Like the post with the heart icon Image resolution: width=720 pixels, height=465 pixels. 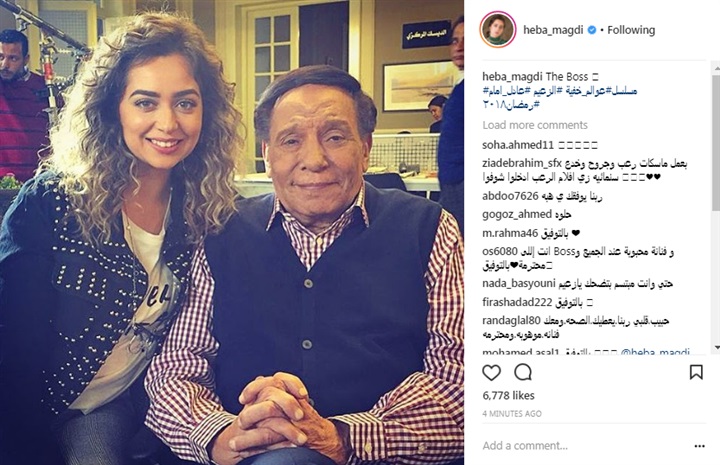click(491, 372)
